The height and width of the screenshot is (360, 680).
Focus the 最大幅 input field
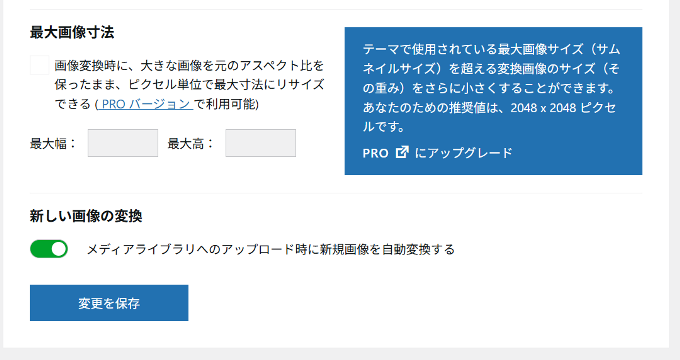123,143
